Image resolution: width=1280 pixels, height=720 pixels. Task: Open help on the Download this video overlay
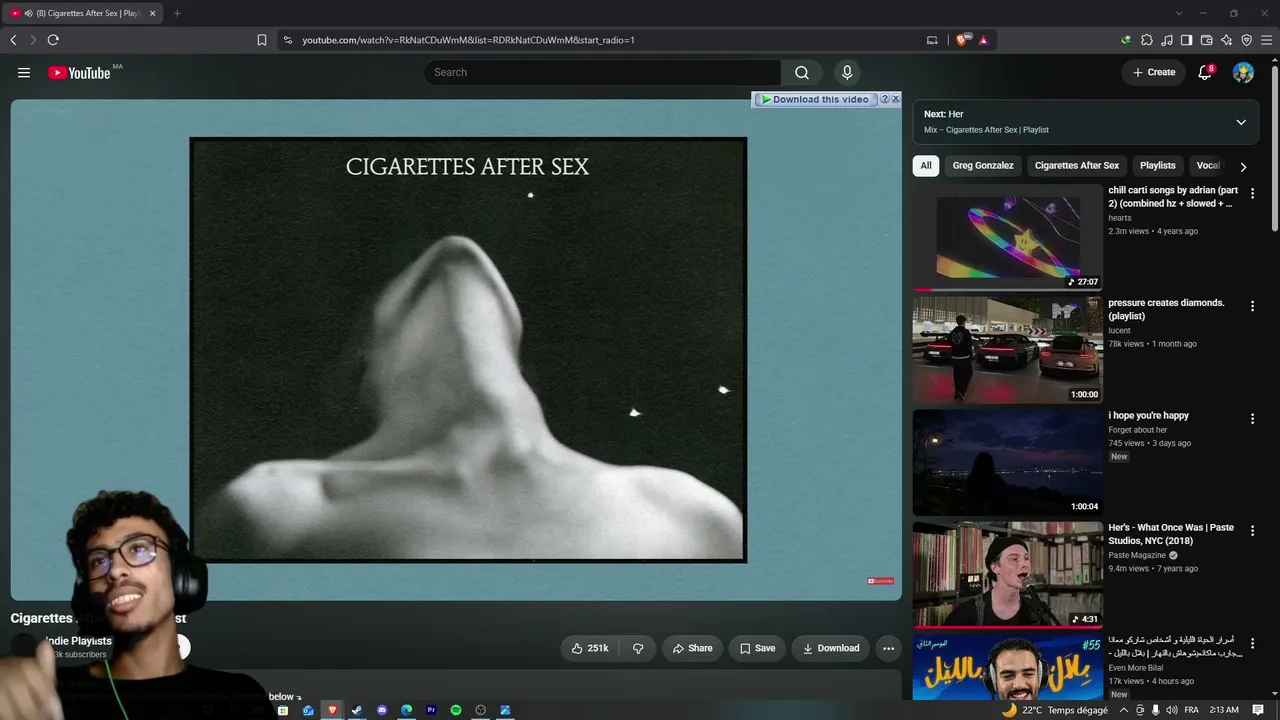[885, 99]
